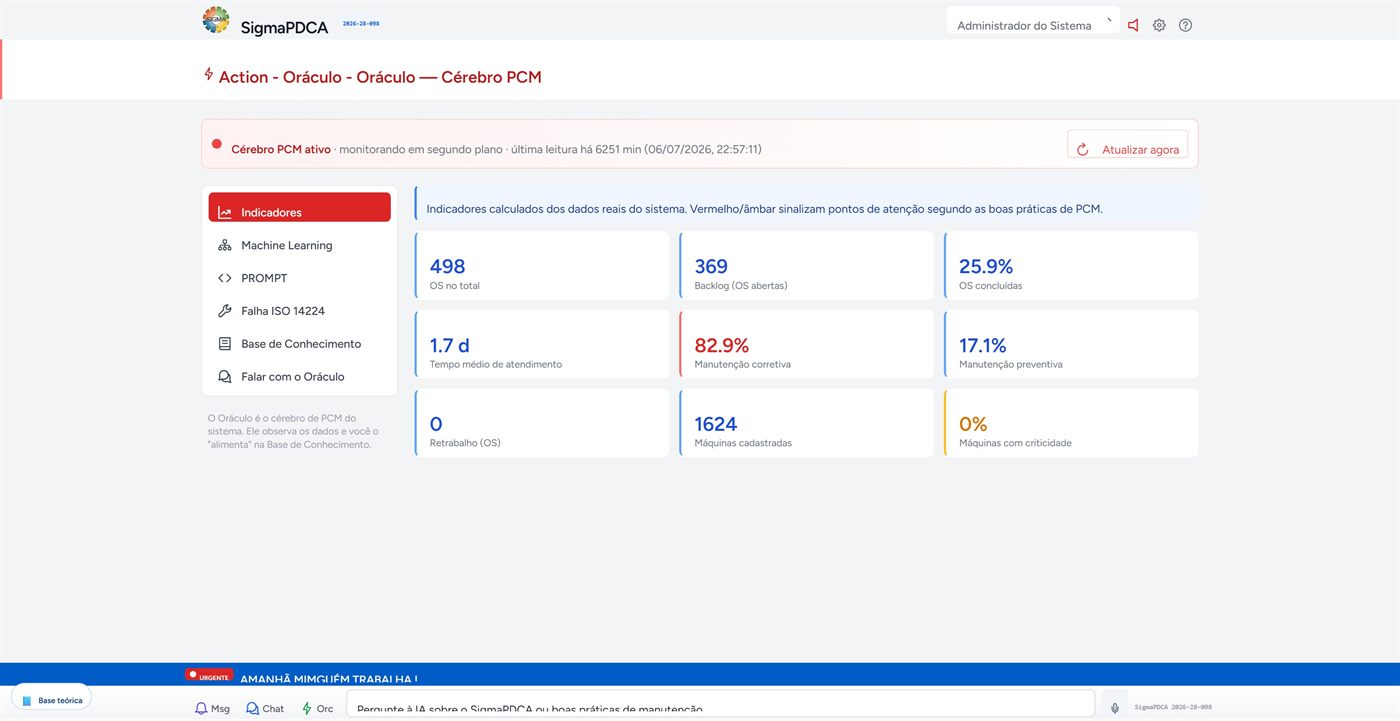The image size is (1400, 721).
Task: Click the wrench icon of Falha ISO 14224
Action: tap(225, 311)
